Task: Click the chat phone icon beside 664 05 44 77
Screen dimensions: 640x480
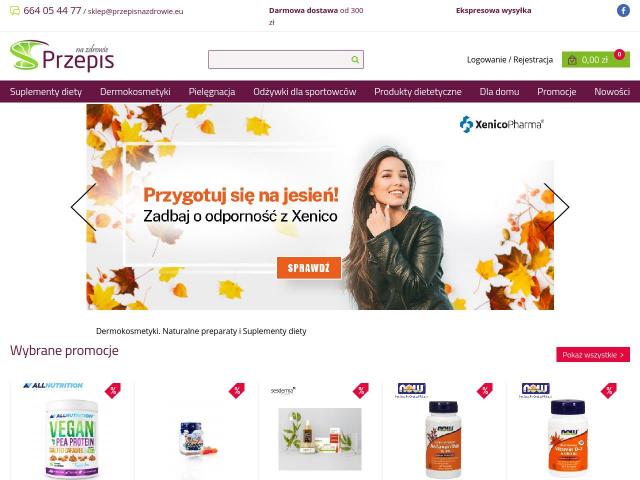Action: click(x=15, y=11)
